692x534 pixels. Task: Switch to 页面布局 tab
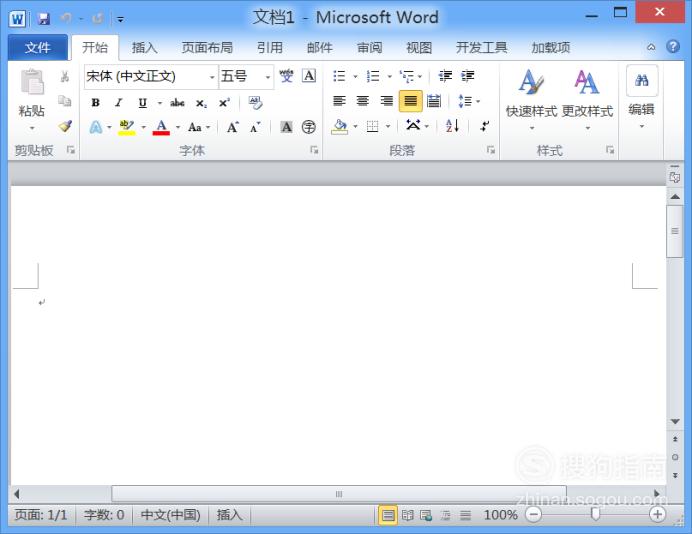pos(207,47)
